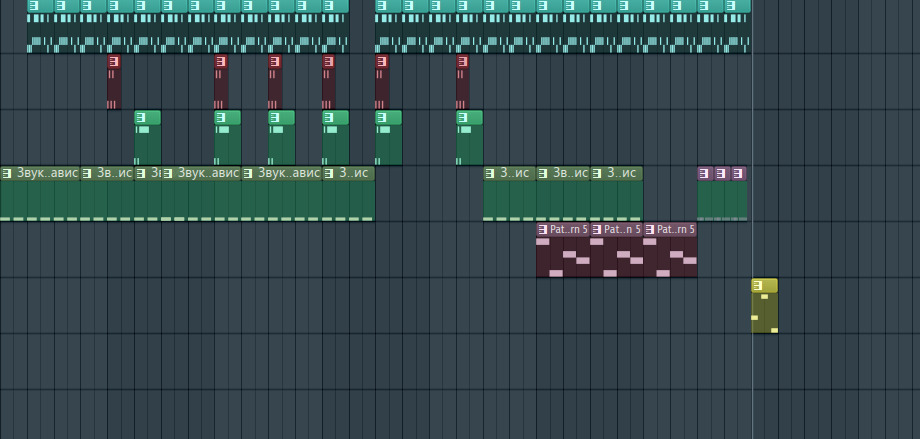The height and width of the screenshot is (439, 920).
Task: Click the body of the first purple clip
Action: (x=704, y=200)
